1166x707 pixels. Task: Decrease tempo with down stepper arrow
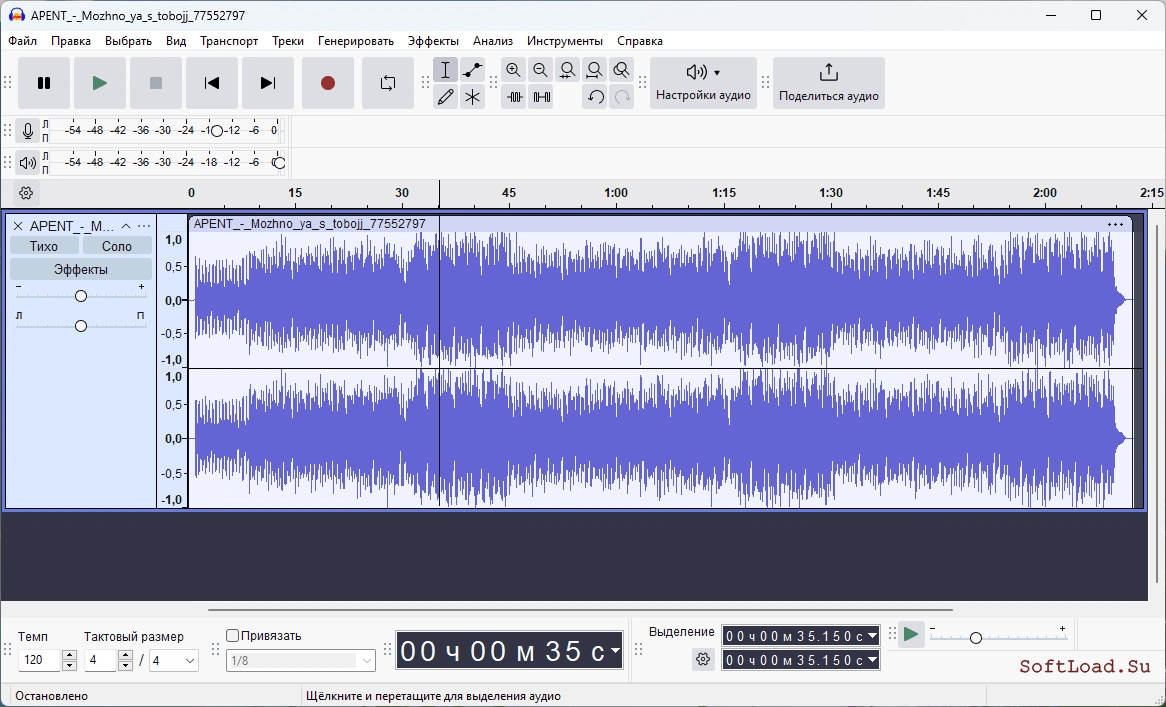coord(69,665)
